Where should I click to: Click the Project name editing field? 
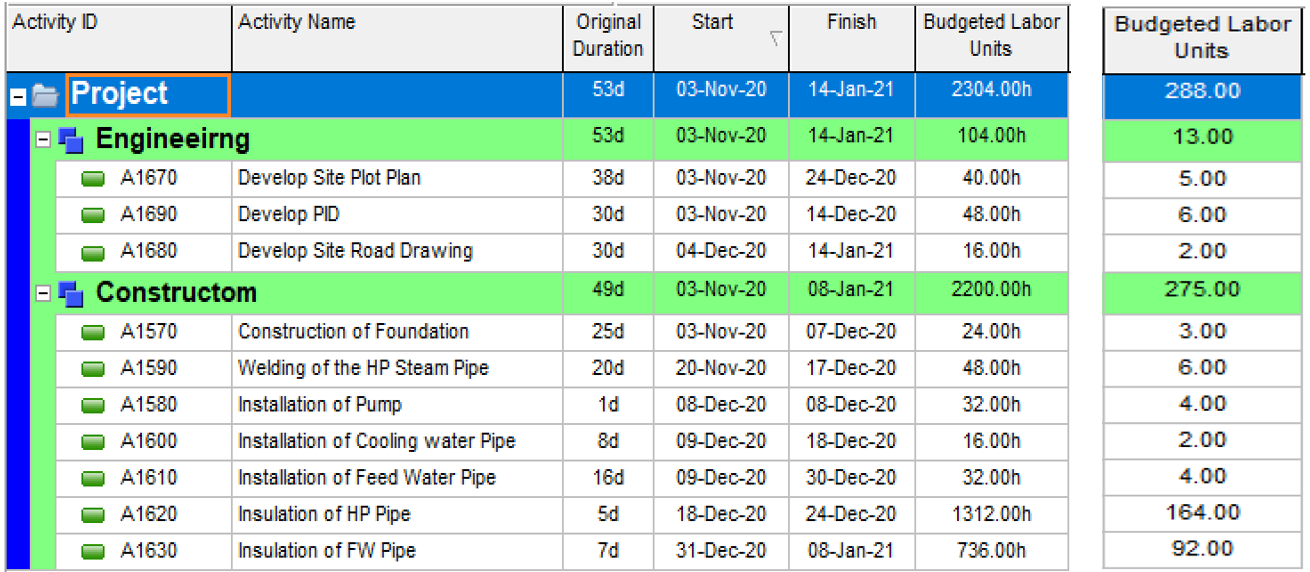tap(148, 95)
